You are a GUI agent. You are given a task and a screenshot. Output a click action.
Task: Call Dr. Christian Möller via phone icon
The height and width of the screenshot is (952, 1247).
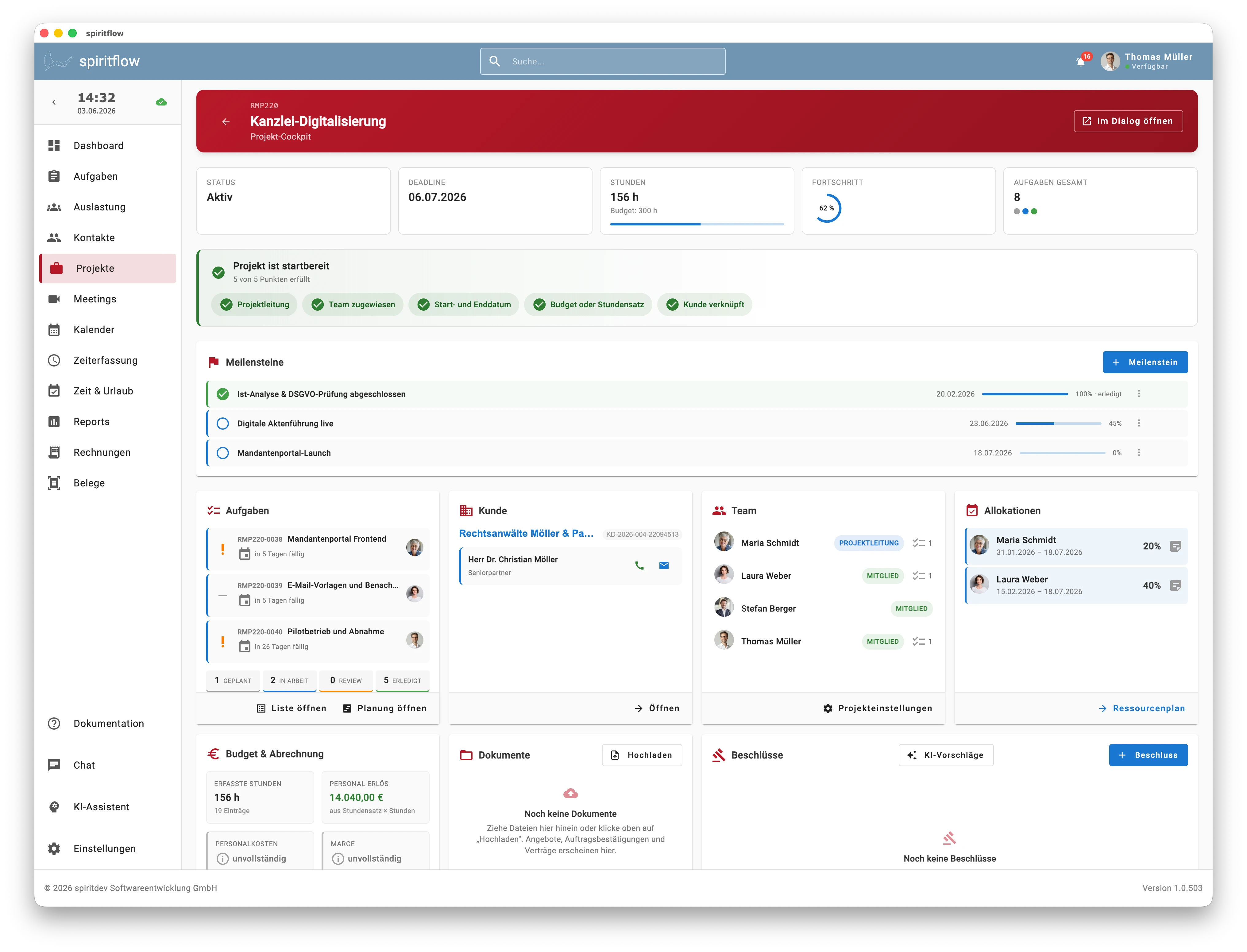pos(639,566)
